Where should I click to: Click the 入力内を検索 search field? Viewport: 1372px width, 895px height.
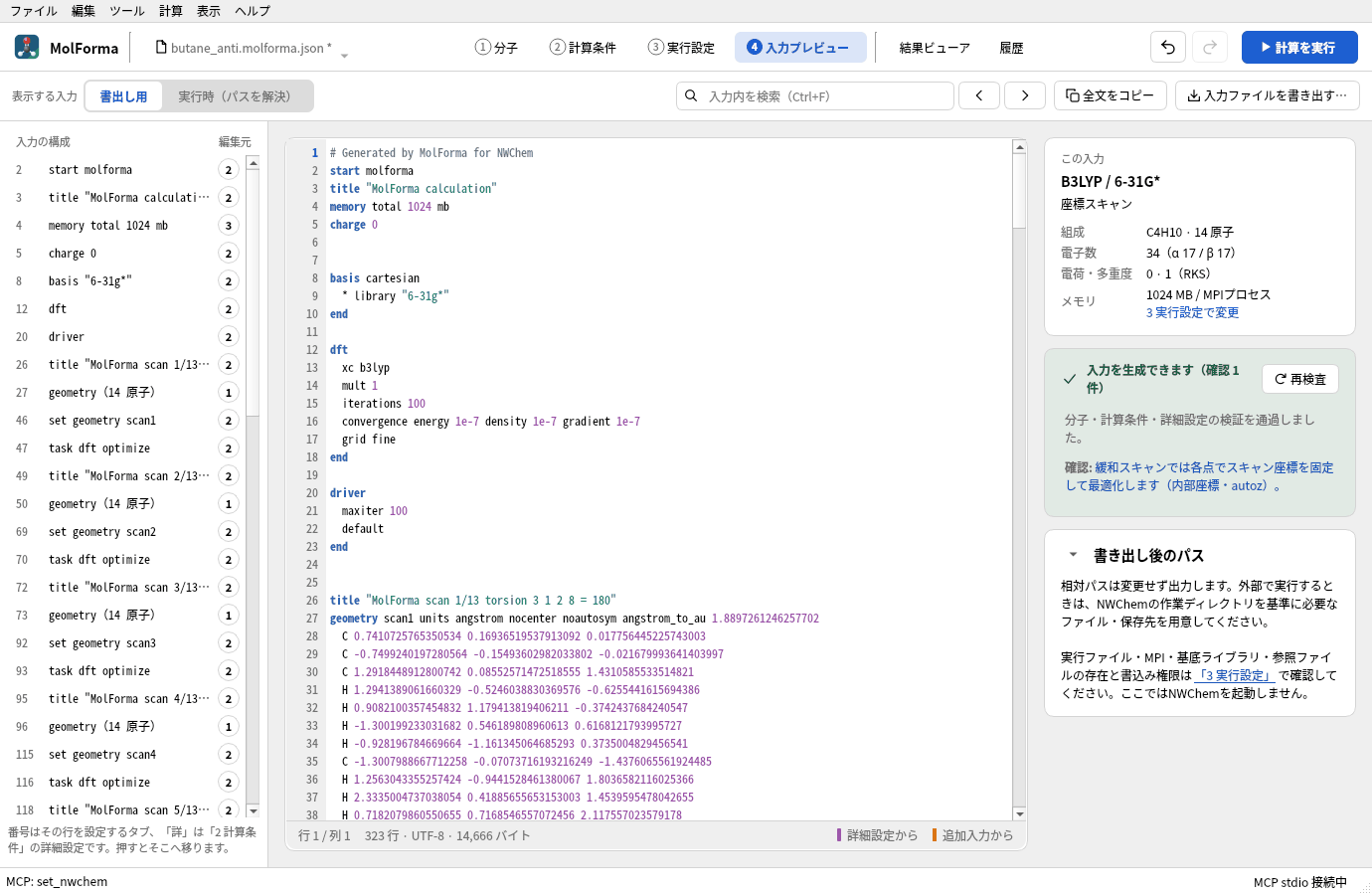coord(815,95)
